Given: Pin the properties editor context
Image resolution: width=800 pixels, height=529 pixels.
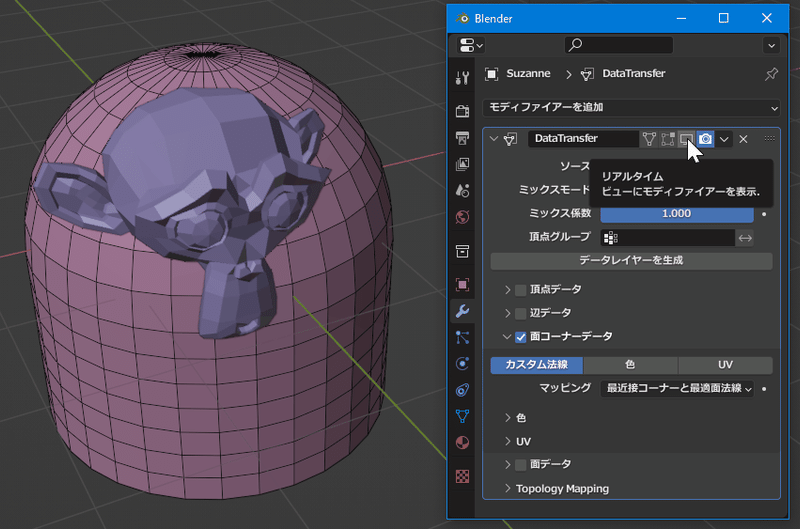Looking at the screenshot, I should (x=771, y=74).
